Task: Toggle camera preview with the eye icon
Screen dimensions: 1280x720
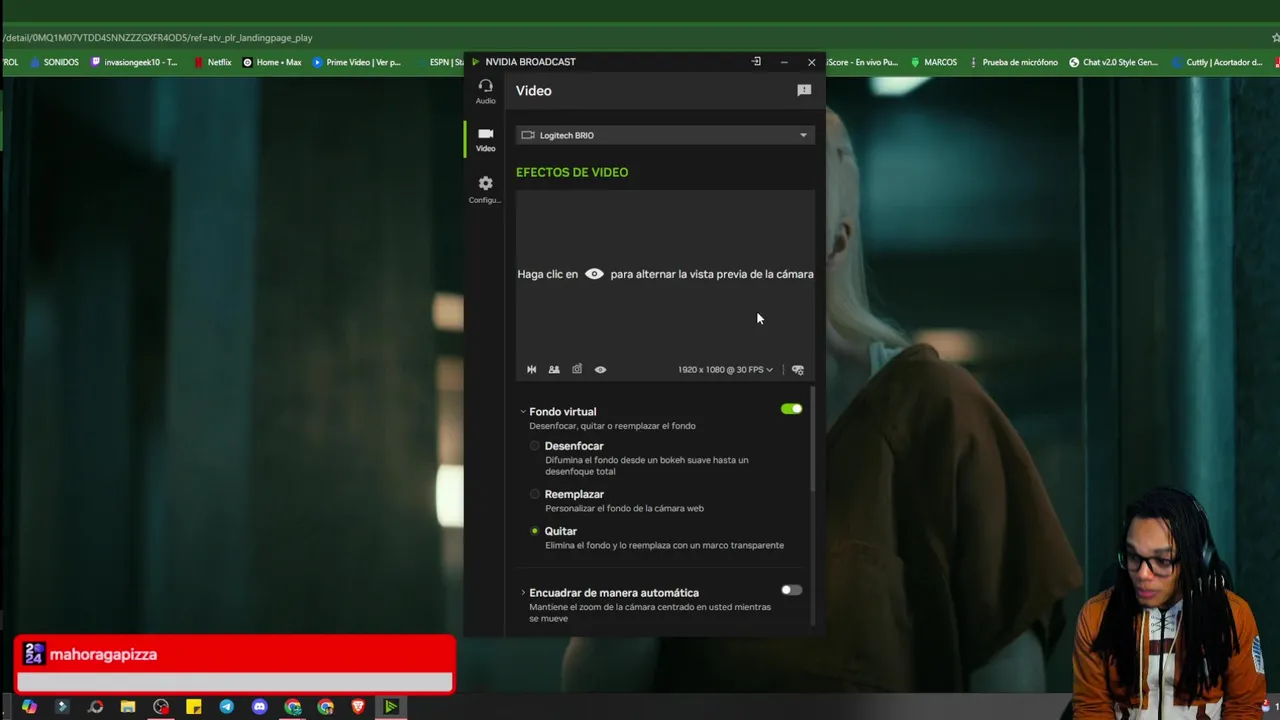Action: coord(600,370)
